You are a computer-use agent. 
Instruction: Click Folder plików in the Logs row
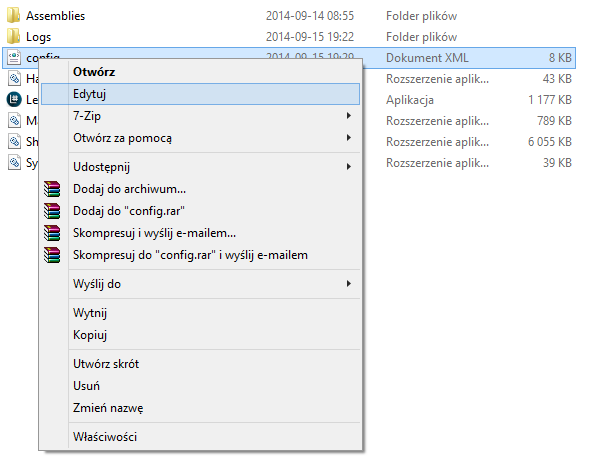coord(421,37)
